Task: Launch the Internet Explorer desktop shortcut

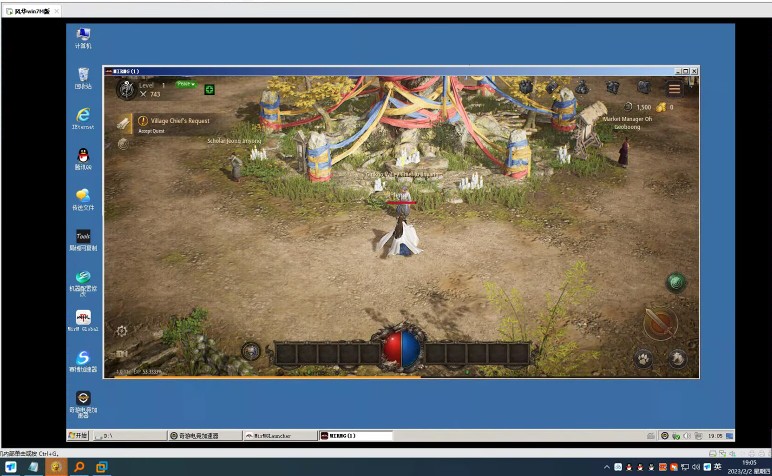Action: 83,119
